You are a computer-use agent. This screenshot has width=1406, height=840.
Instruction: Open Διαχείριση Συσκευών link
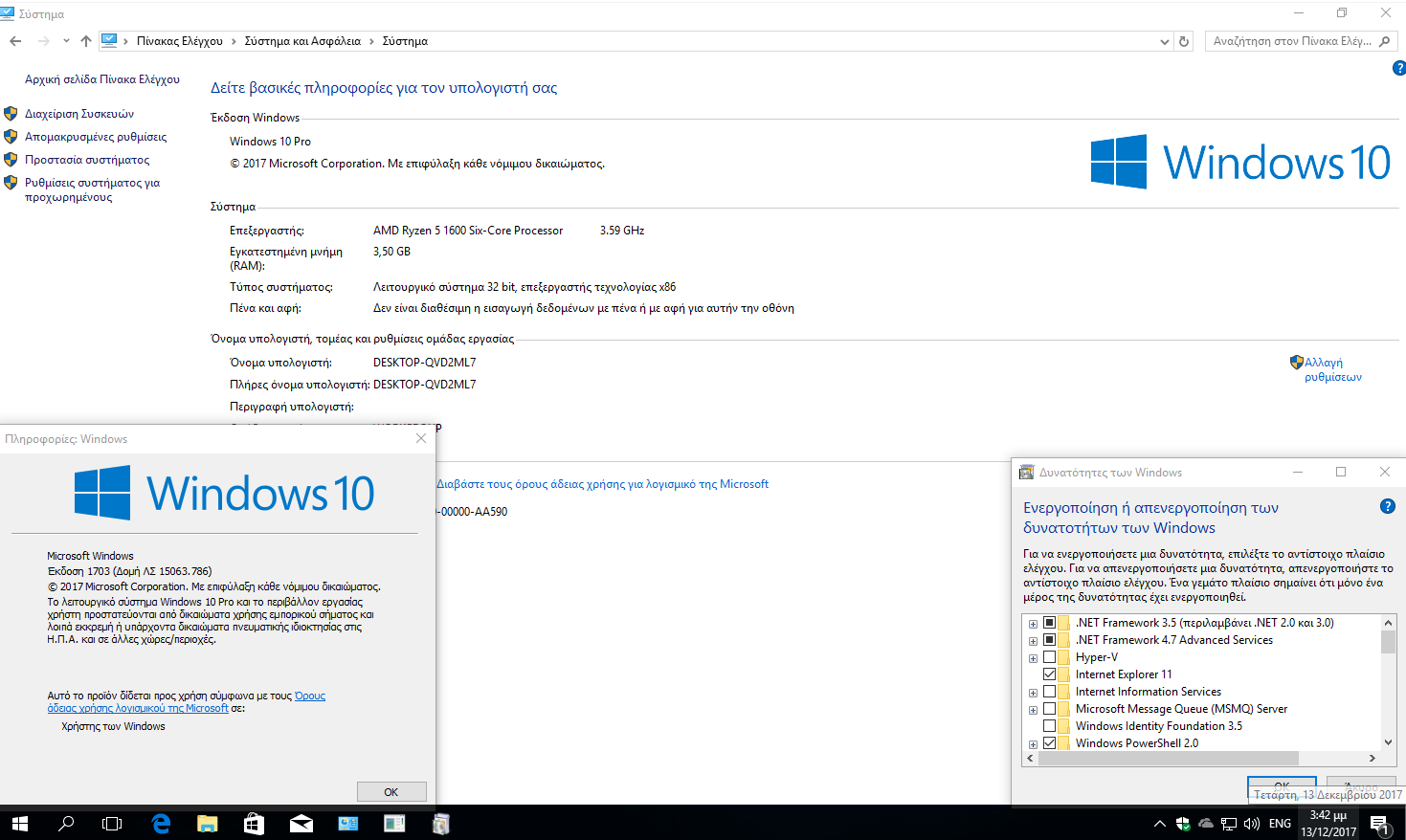pos(79,114)
